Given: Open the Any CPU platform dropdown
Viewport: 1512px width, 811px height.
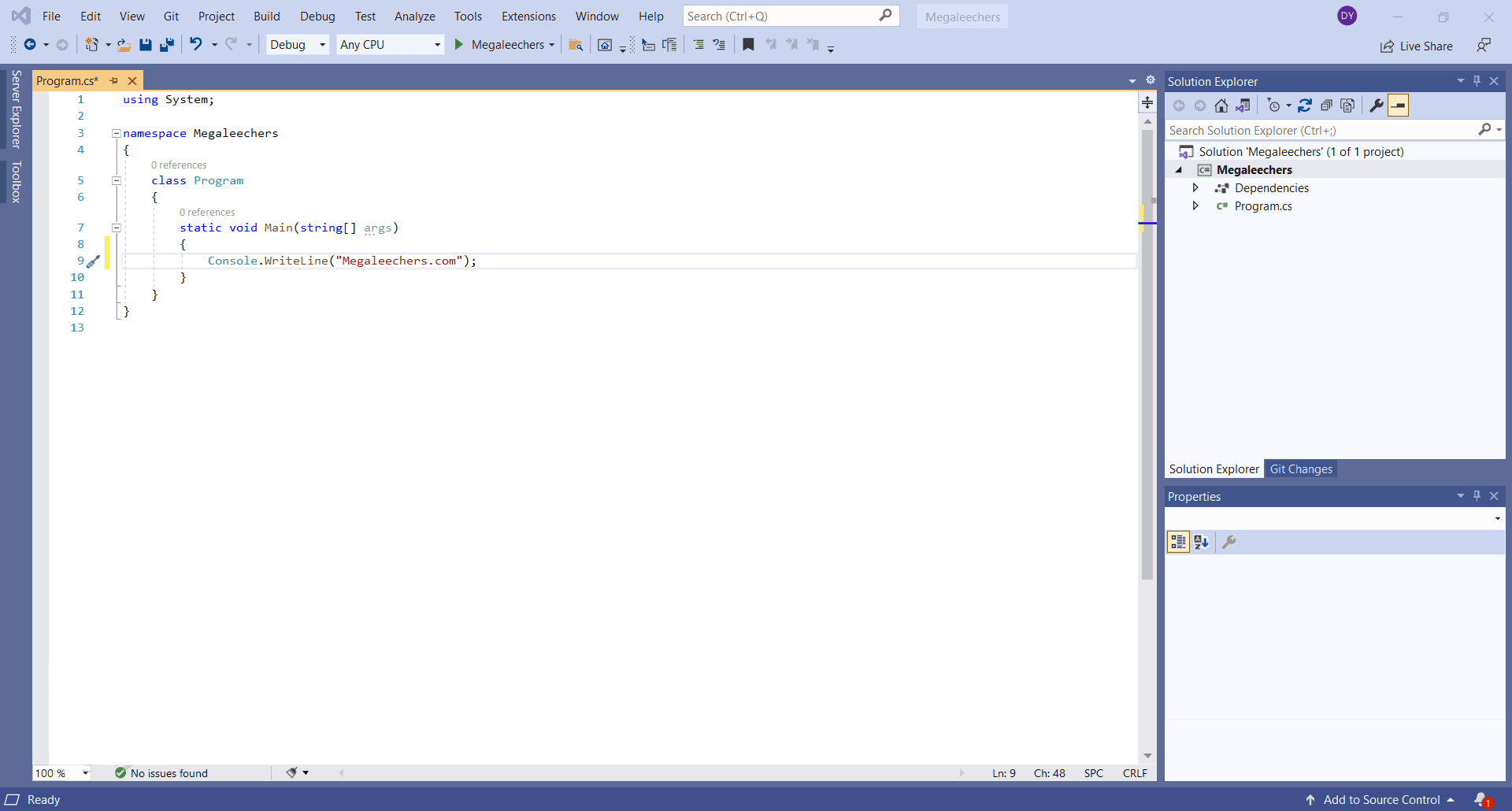Looking at the screenshot, I should point(391,45).
